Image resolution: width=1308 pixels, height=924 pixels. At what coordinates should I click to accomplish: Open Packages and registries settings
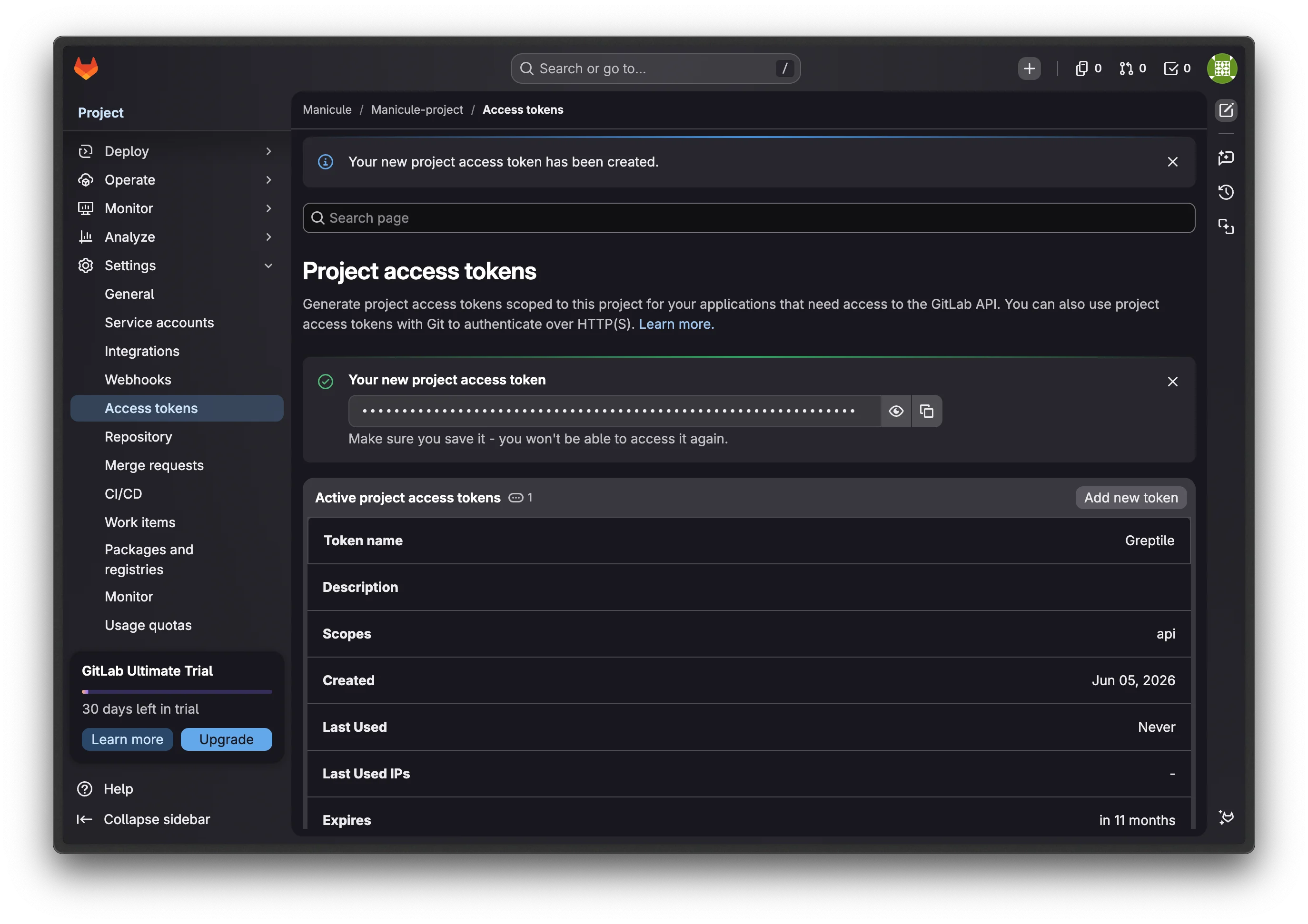177,559
